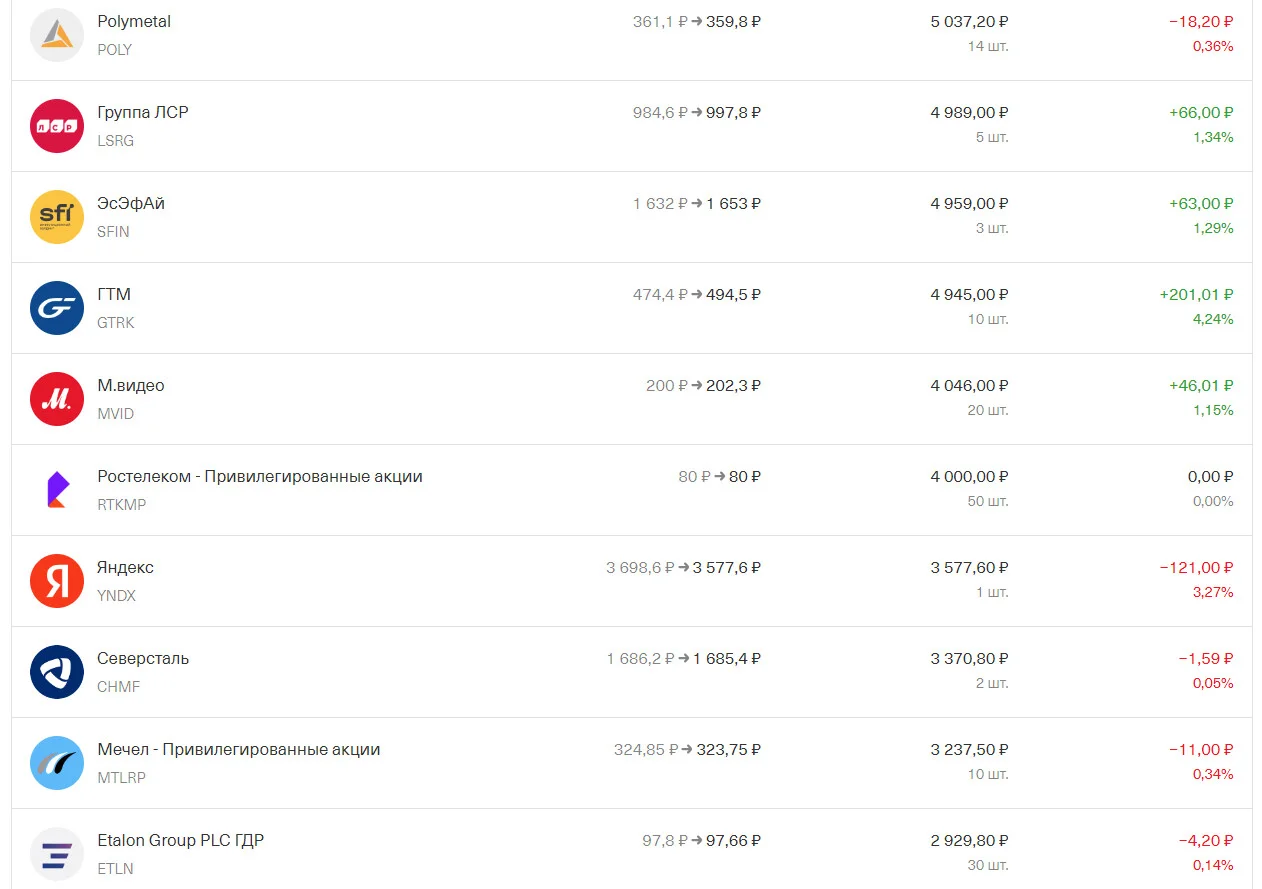Open the red М.видео logo icon

click(x=57, y=399)
